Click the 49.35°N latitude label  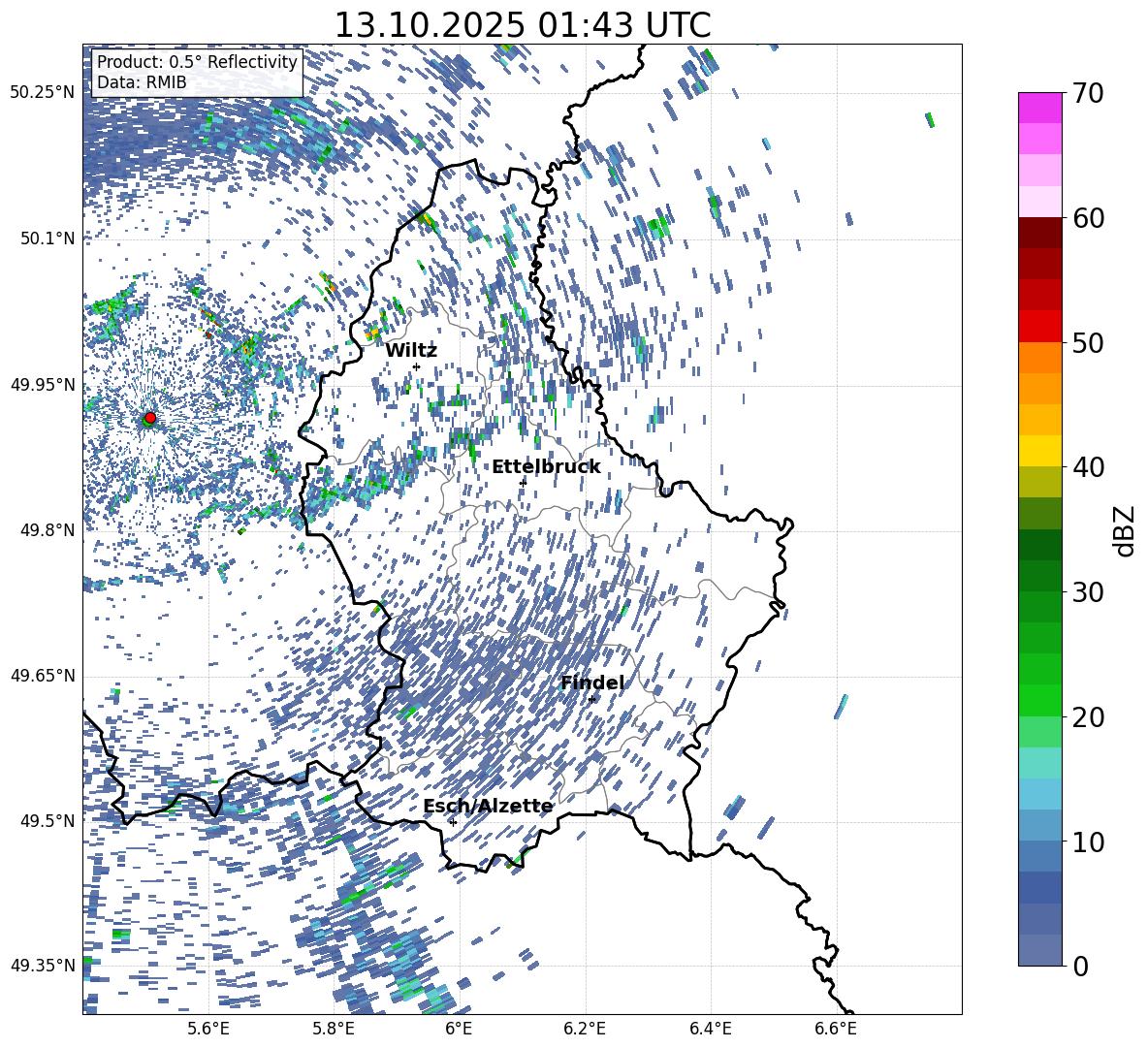coord(43,966)
